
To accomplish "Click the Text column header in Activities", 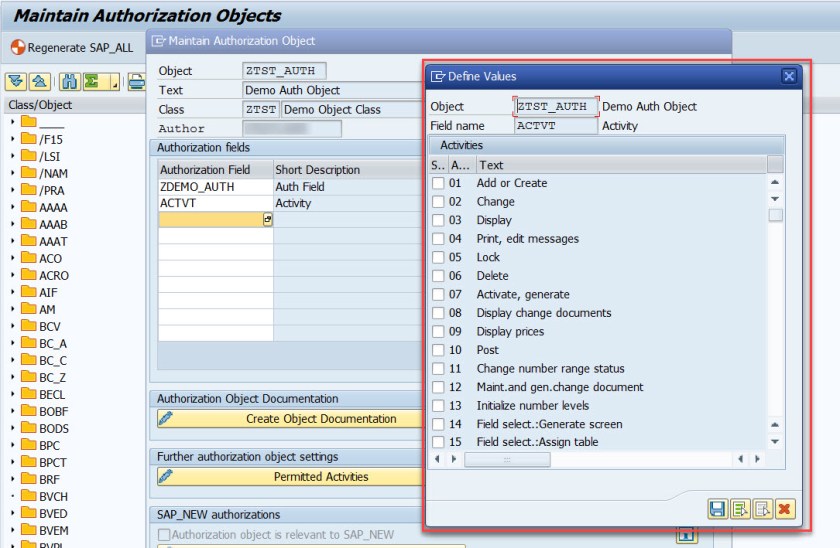I will [621, 165].
